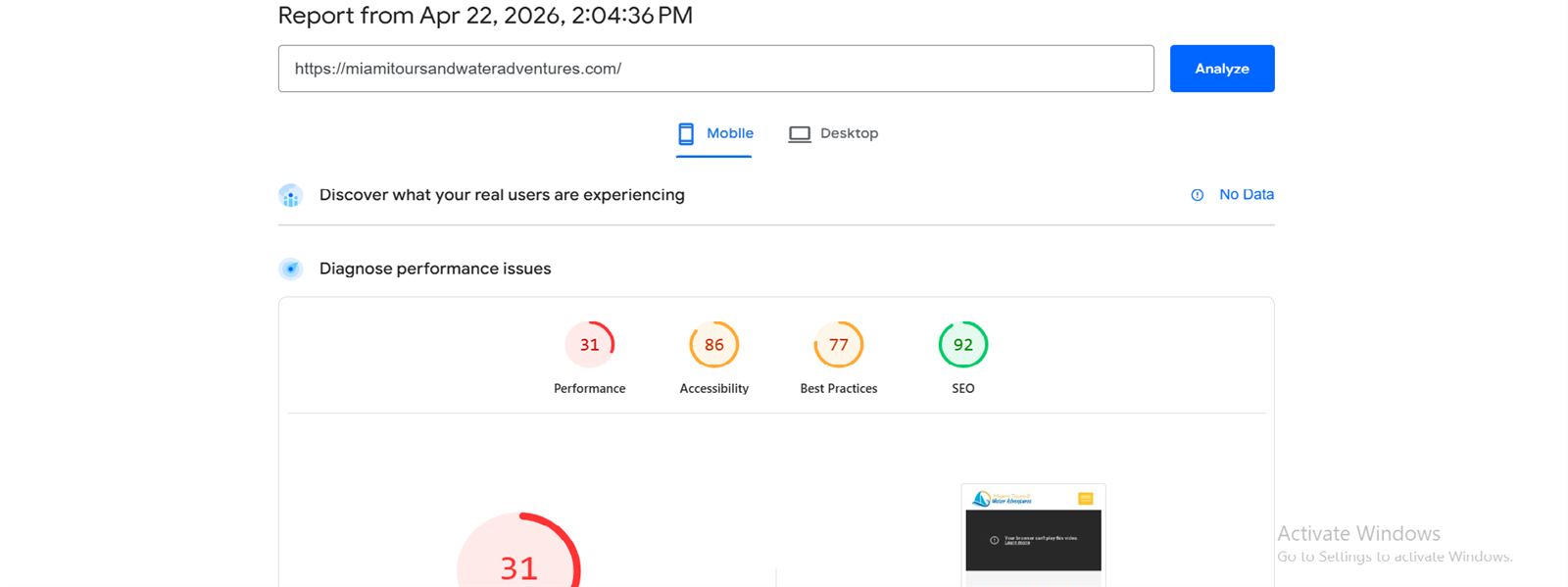
Task: Click the blue Analyze button
Action: pyautogui.click(x=1221, y=69)
